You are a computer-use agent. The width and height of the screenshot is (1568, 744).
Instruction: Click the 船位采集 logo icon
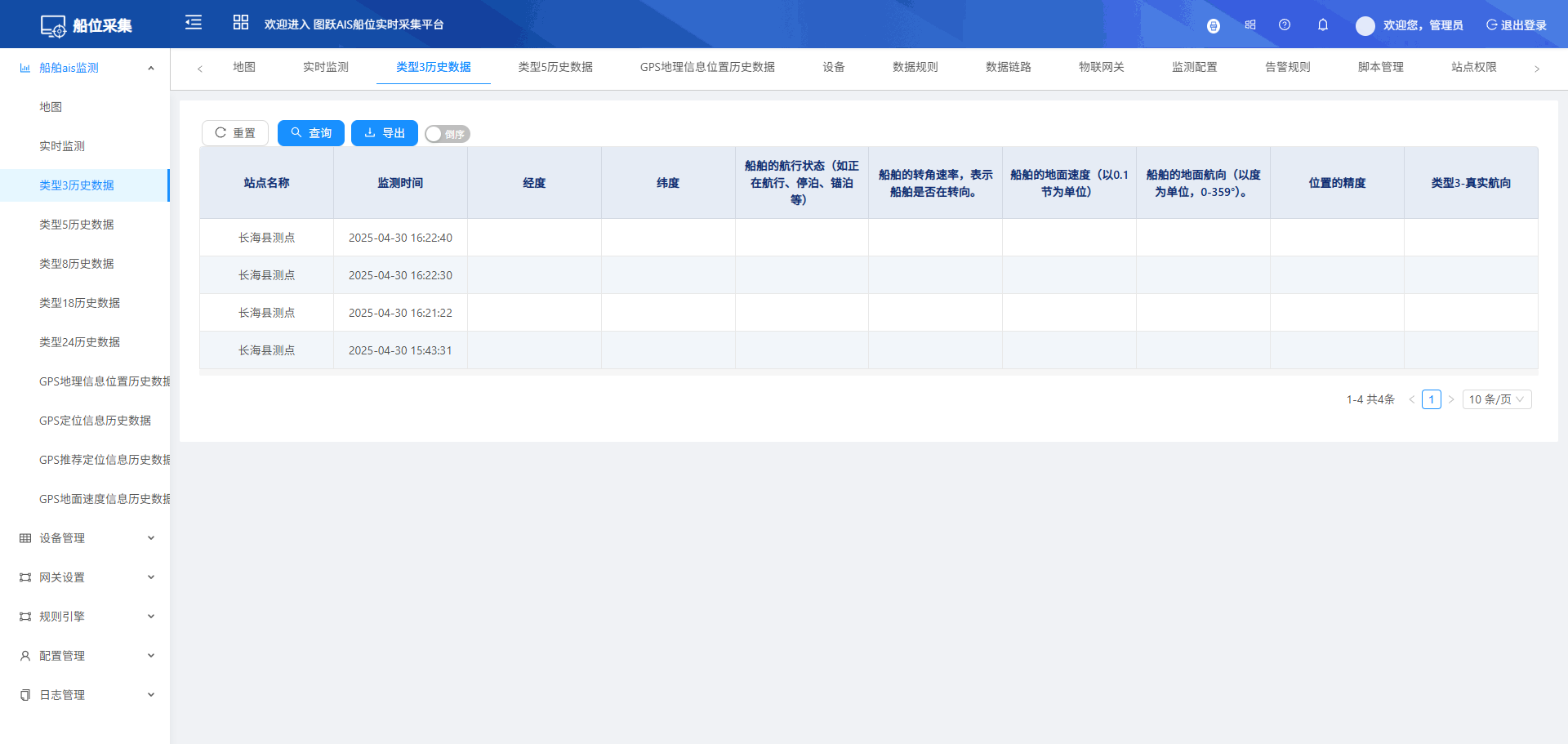53,26
